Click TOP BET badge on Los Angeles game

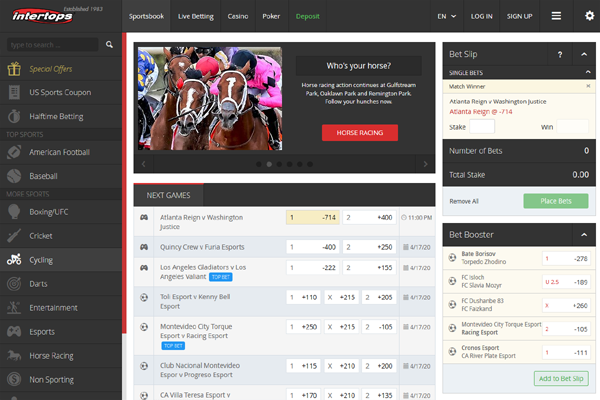[220, 277]
